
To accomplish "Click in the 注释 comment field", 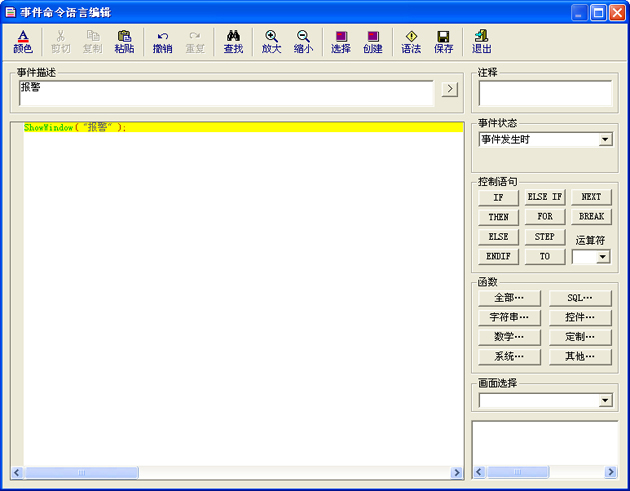I will pos(545,93).
